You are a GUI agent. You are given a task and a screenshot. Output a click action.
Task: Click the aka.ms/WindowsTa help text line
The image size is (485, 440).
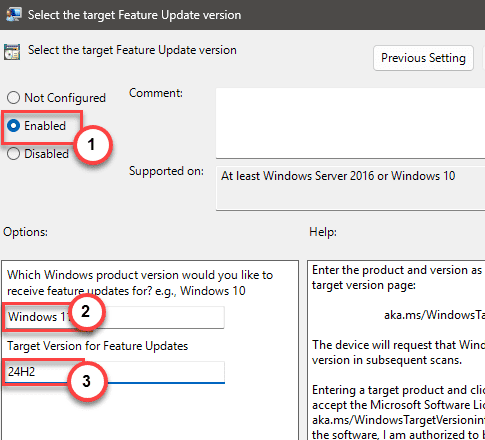434,315
